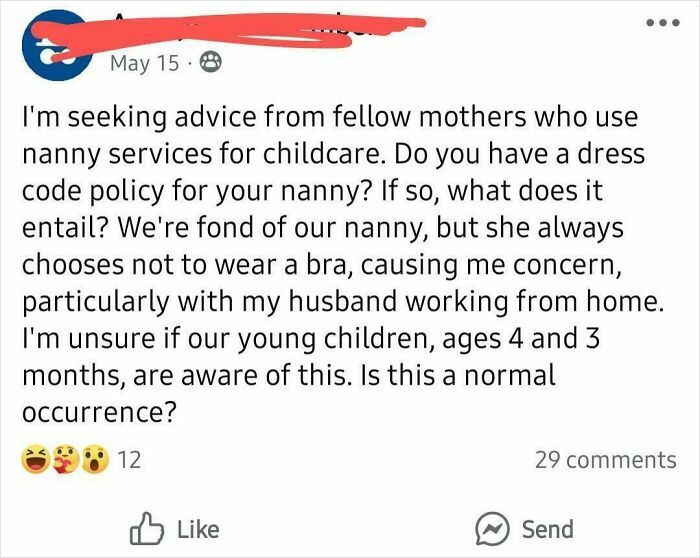Click the group privacy audience icon

[211, 64]
